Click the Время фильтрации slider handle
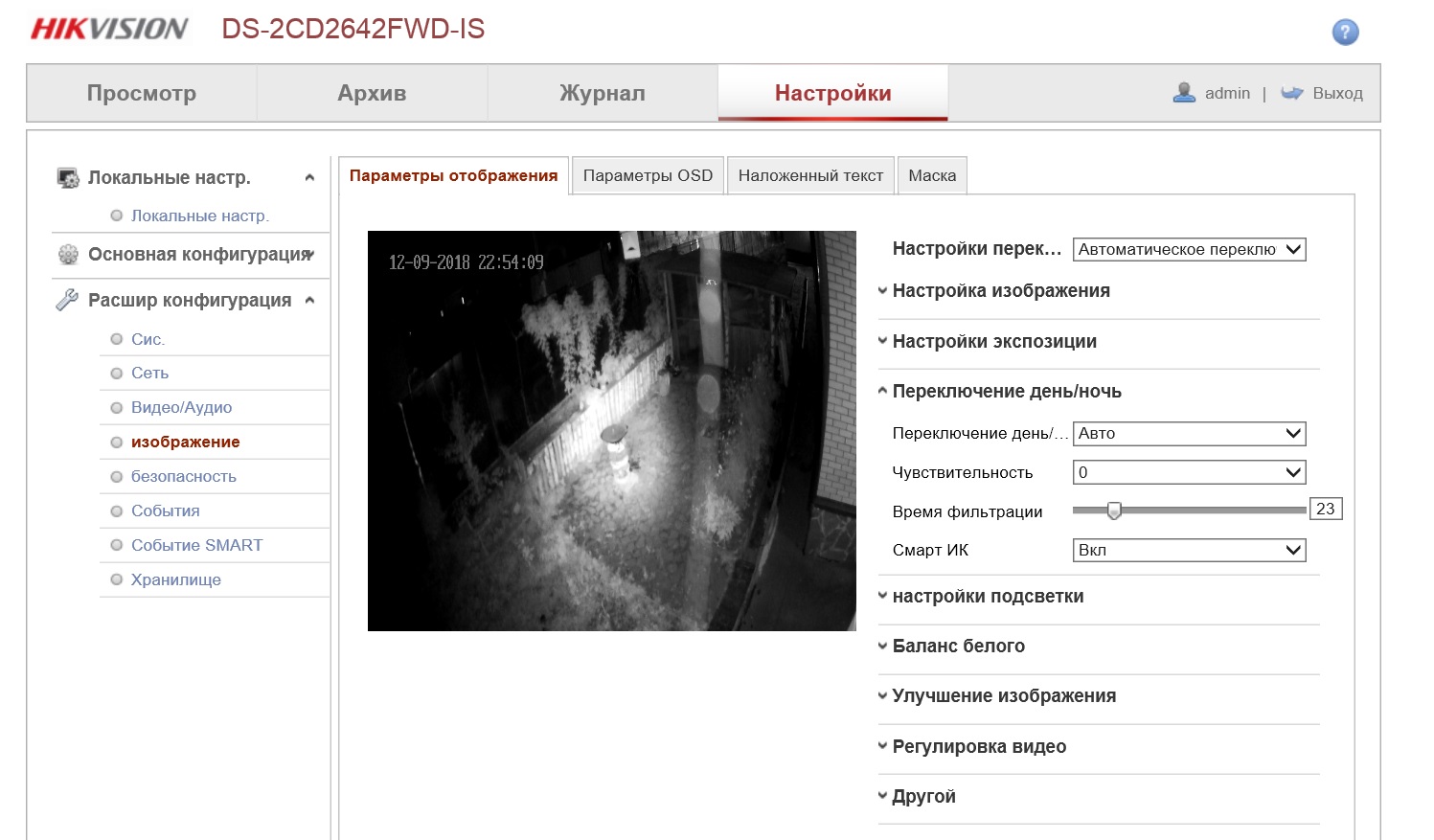The width and height of the screenshot is (1434, 840). pos(1114,511)
